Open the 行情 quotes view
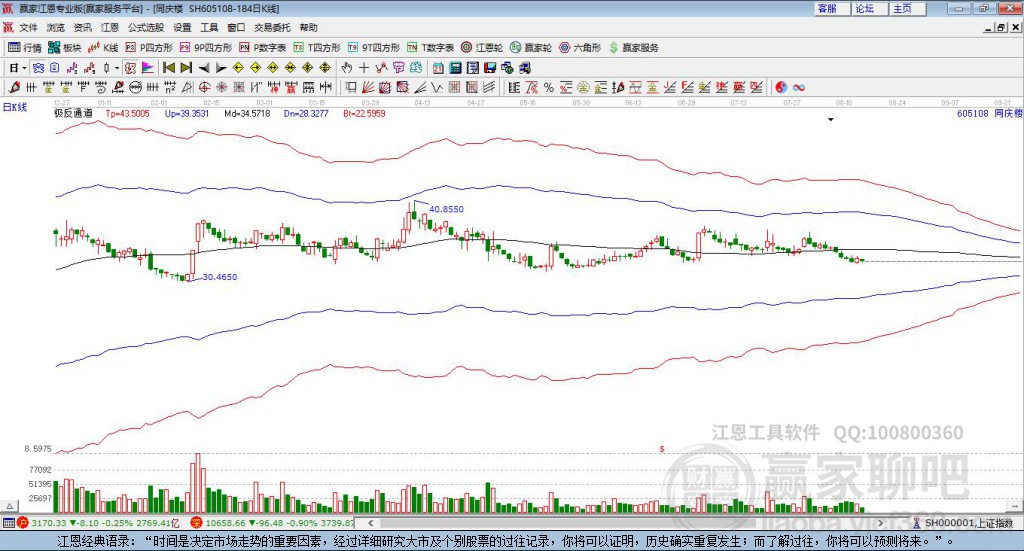Screen dimensions: 1024x551 click(x=25, y=48)
